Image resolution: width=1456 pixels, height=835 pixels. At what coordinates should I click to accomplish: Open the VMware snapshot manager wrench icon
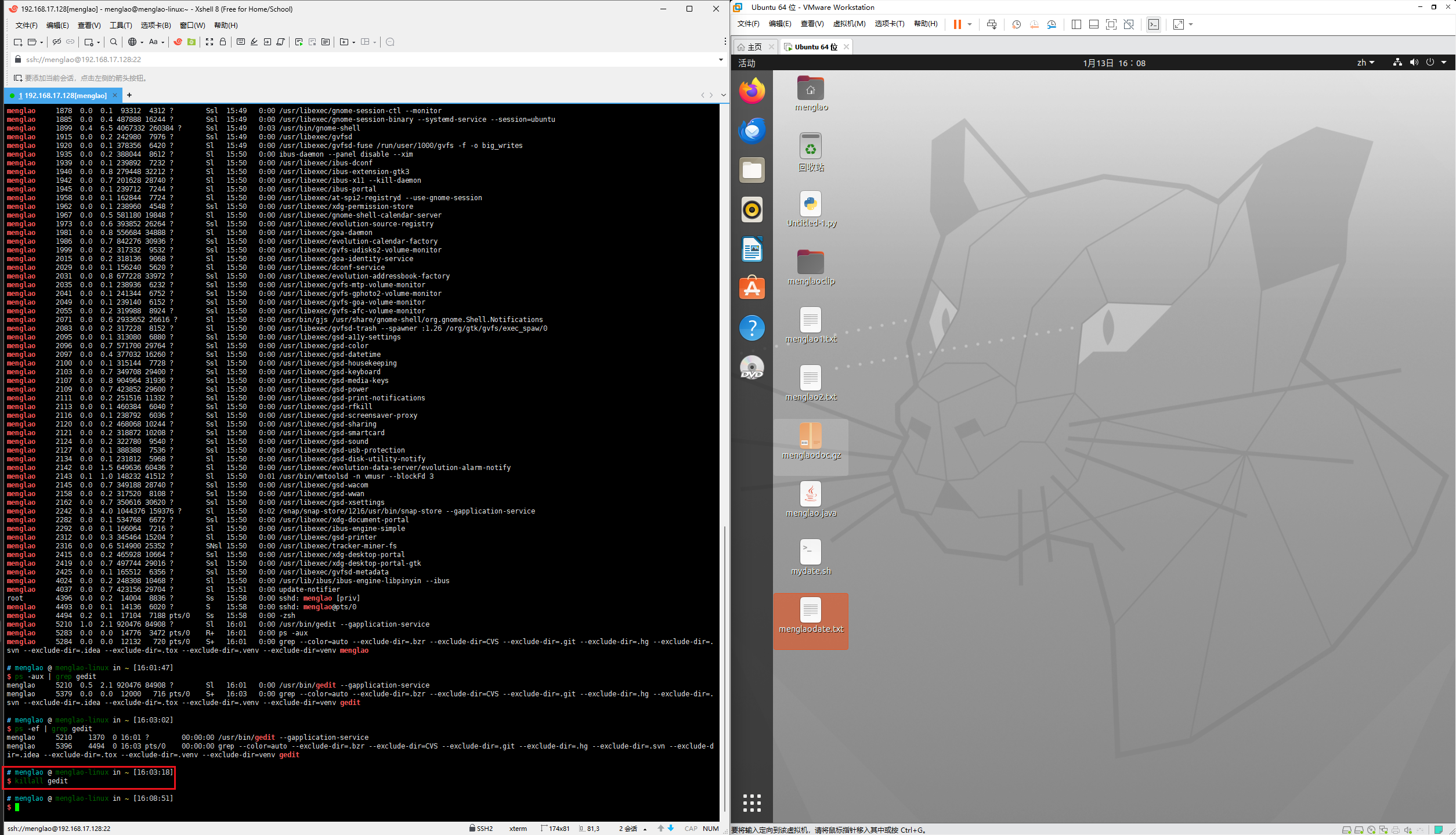pos(1052,24)
